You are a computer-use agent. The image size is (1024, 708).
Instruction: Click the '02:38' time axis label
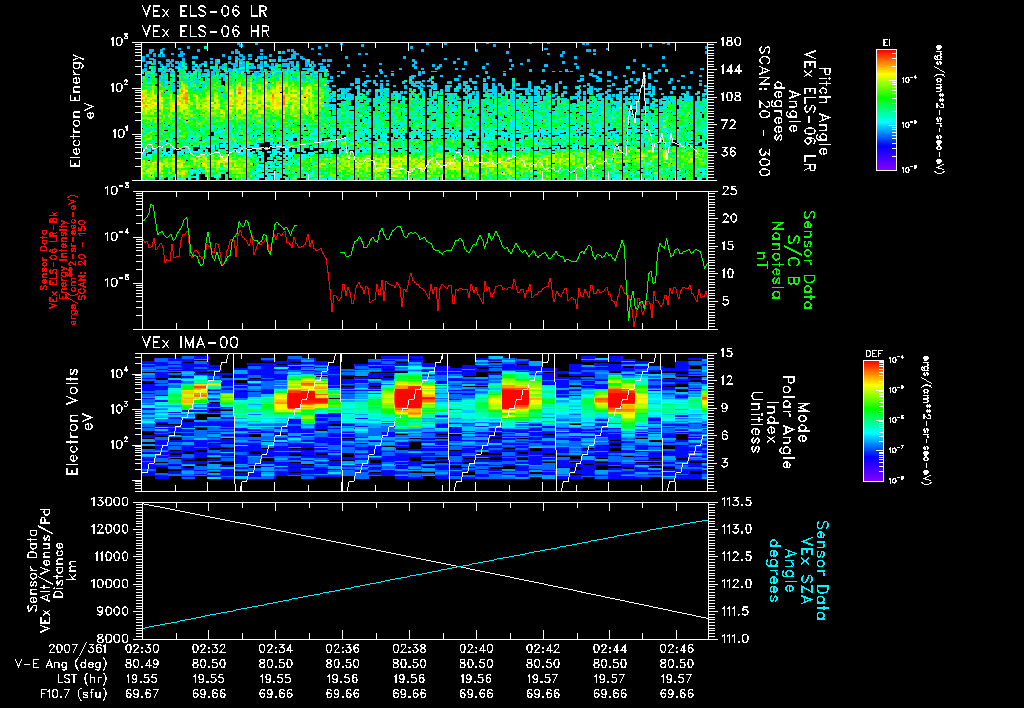409,649
